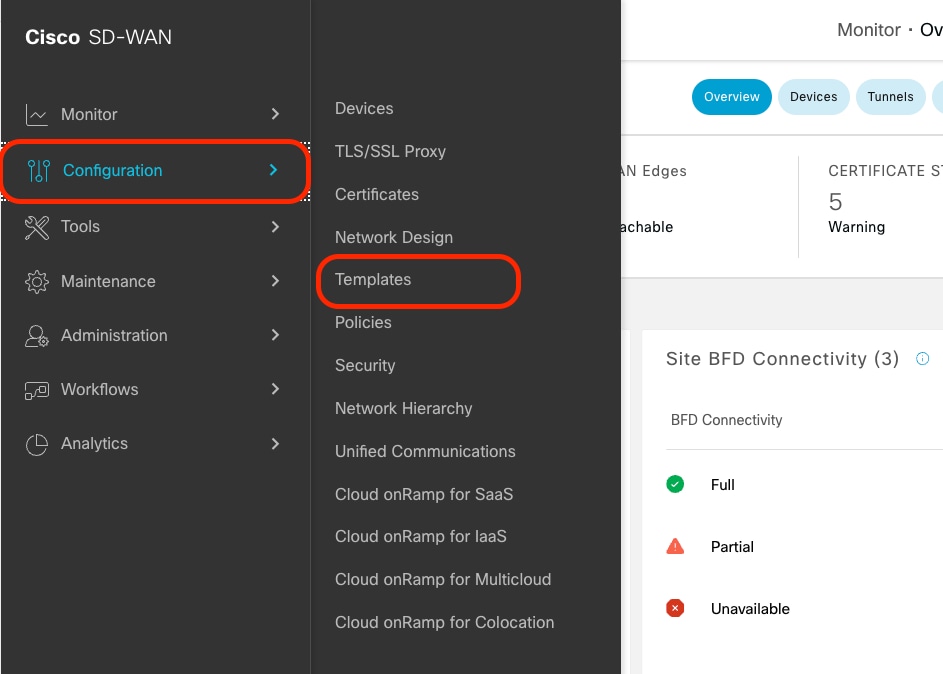943x674 pixels.
Task: Switch to the Tunnels tab
Action: tap(890, 97)
